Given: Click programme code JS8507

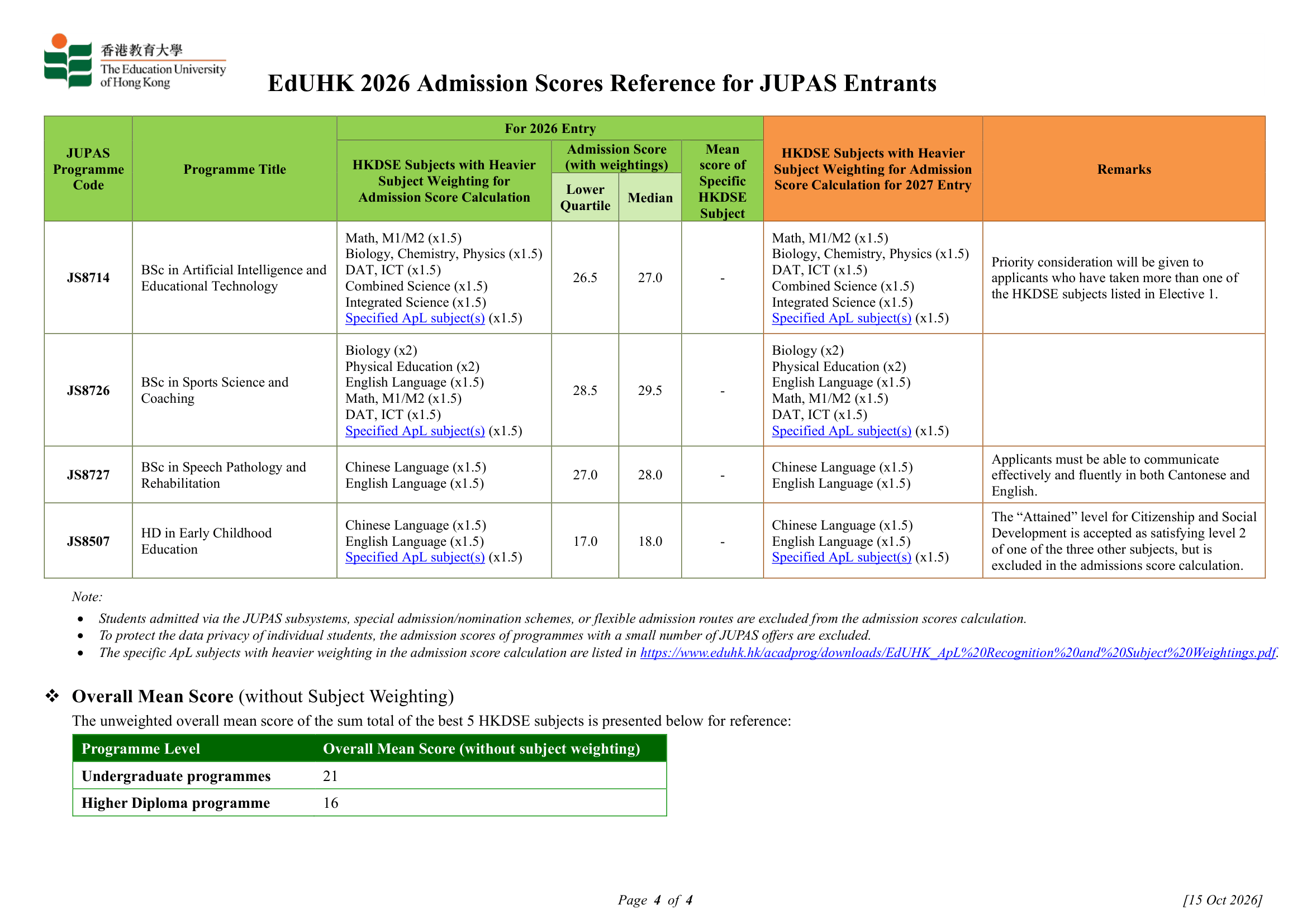Looking at the screenshot, I should [88, 541].
